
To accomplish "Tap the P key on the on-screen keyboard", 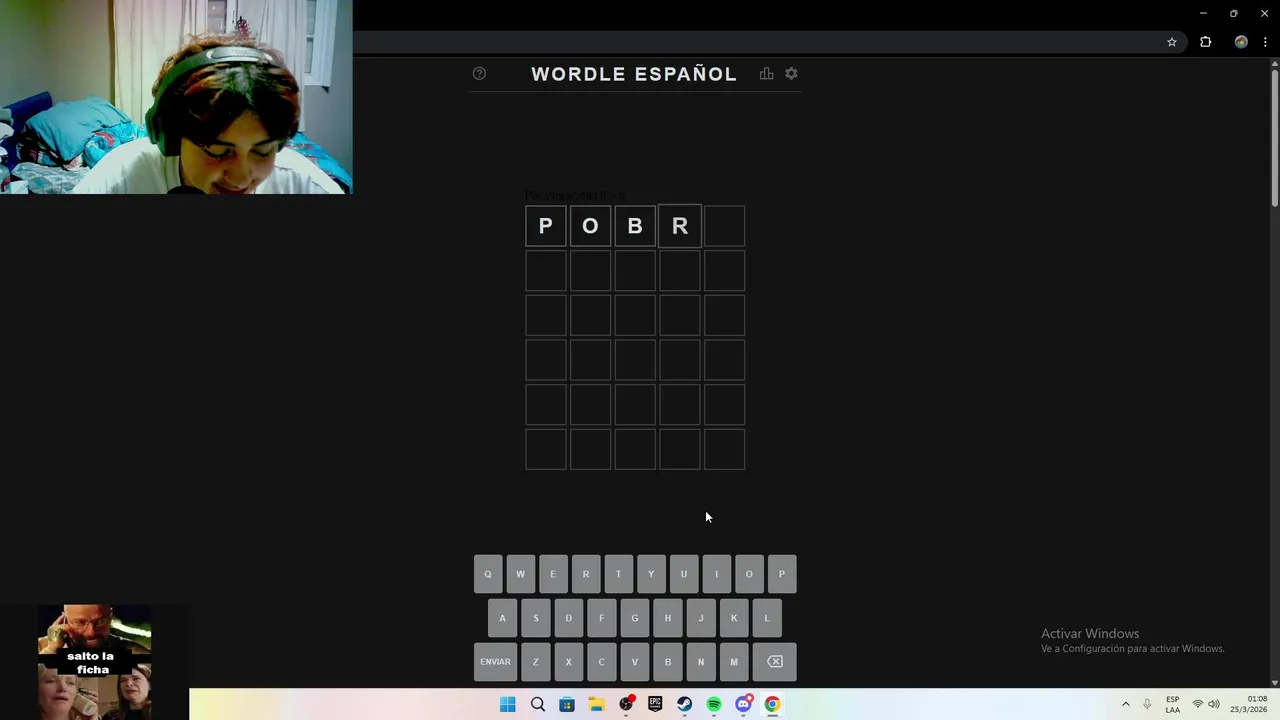I will (782, 574).
